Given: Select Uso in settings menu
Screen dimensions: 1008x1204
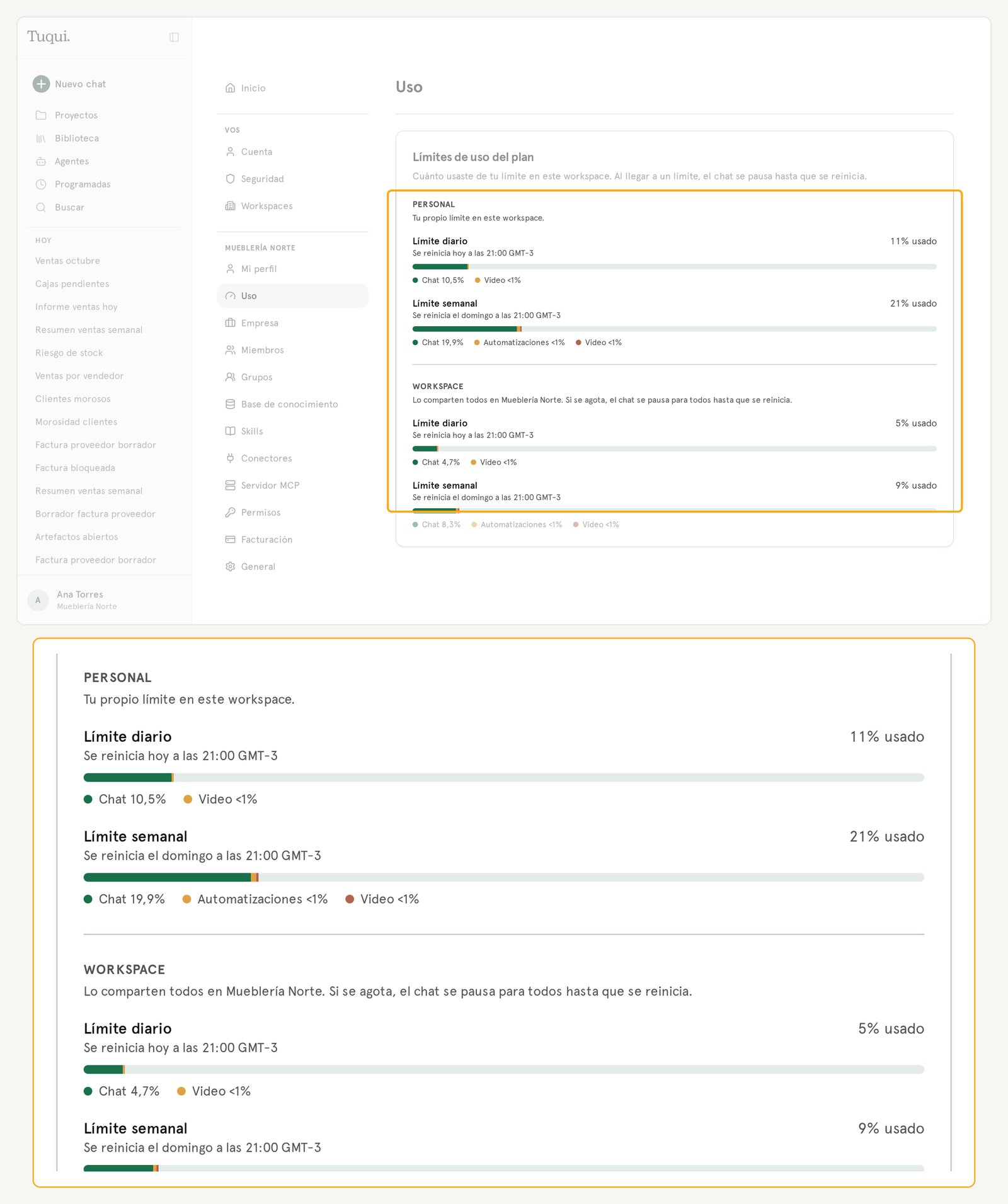Looking at the screenshot, I should (292, 296).
